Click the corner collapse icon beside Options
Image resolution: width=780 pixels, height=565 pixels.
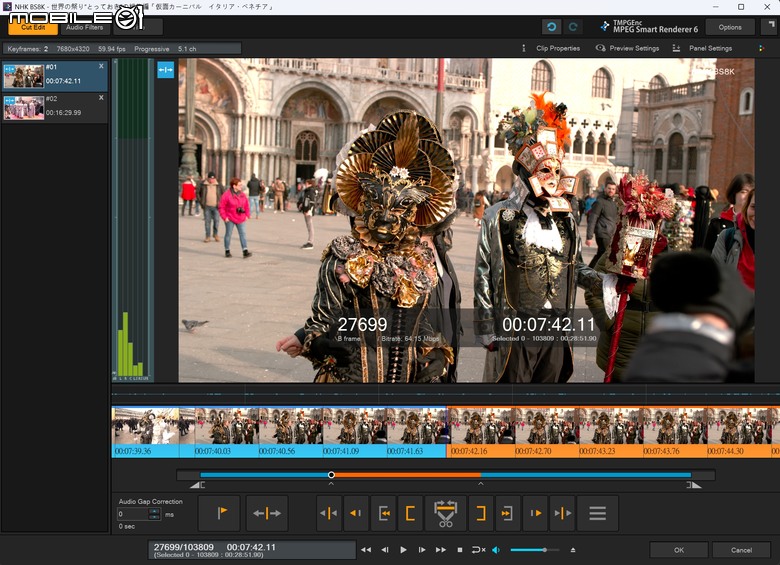(771, 27)
